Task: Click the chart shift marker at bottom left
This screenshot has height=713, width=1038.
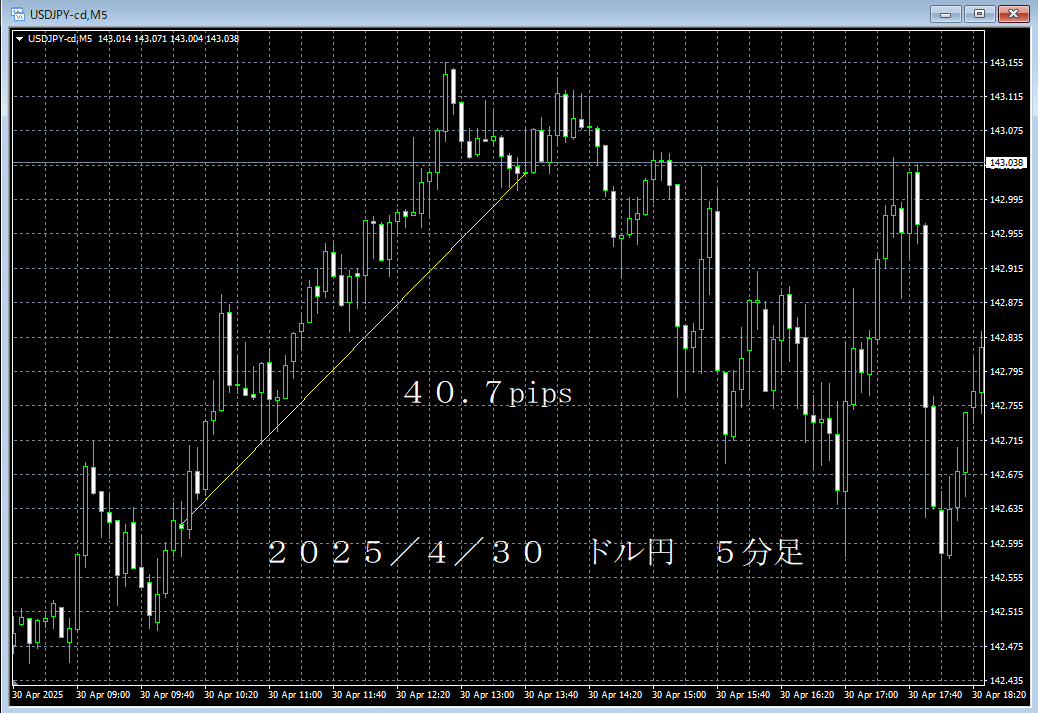Action: 15,681
